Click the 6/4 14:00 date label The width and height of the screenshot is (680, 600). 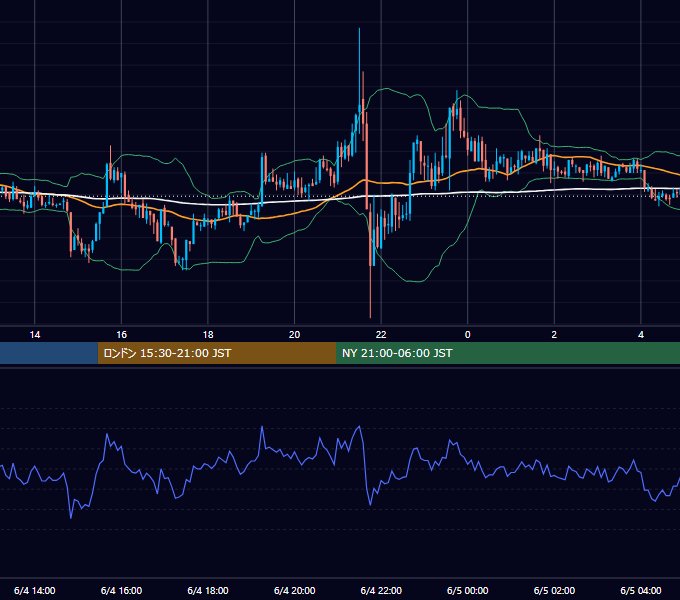coord(35,590)
